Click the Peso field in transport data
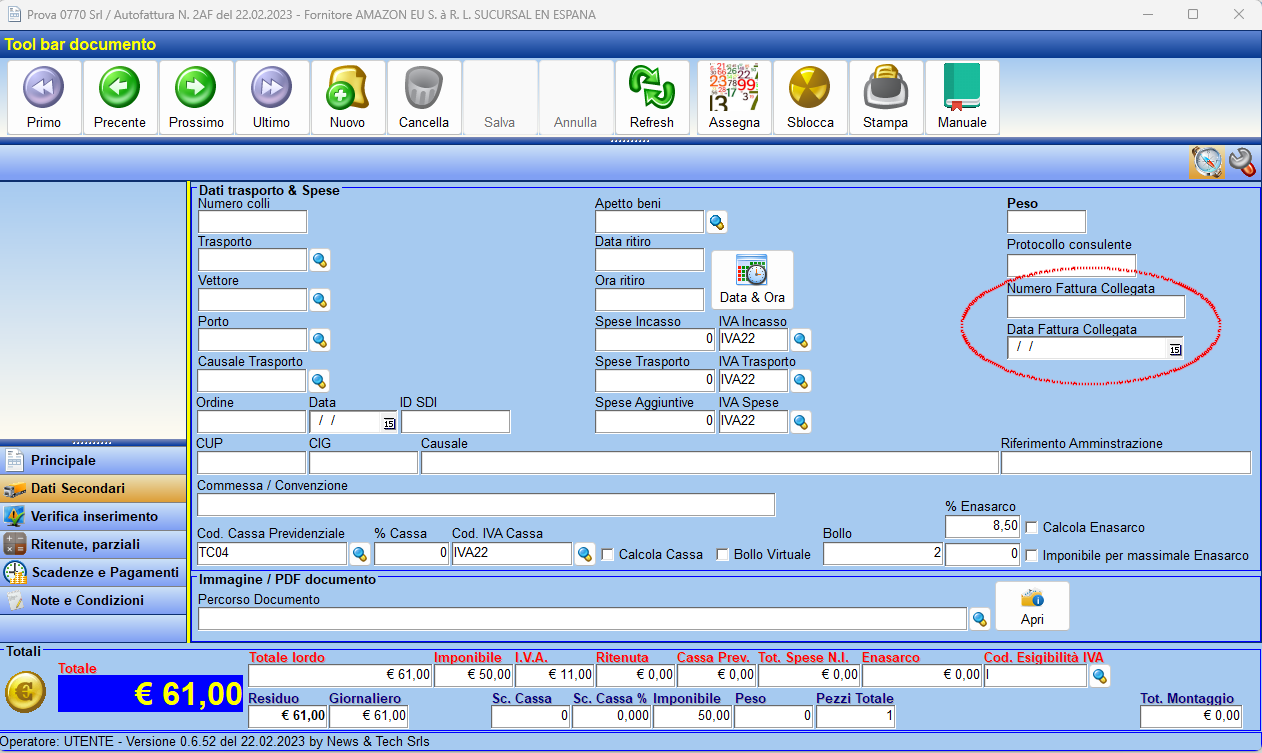Image resolution: width=1262 pixels, height=753 pixels. [x=1046, y=222]
